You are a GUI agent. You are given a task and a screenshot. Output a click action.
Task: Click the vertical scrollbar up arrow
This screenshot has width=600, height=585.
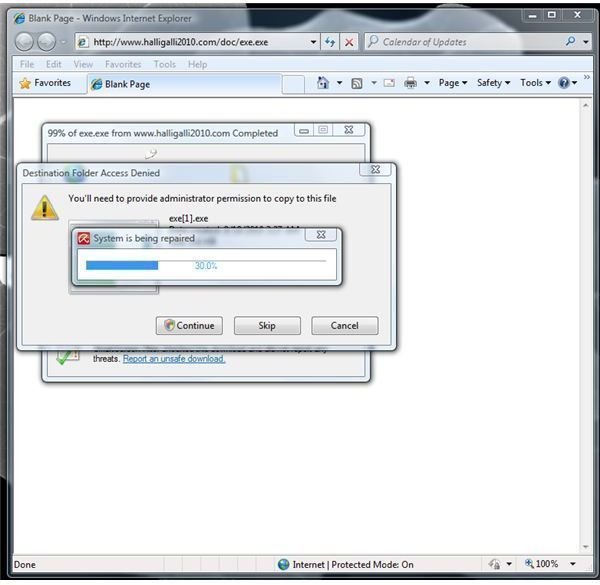pyautogui.click(x=585, y=105)
